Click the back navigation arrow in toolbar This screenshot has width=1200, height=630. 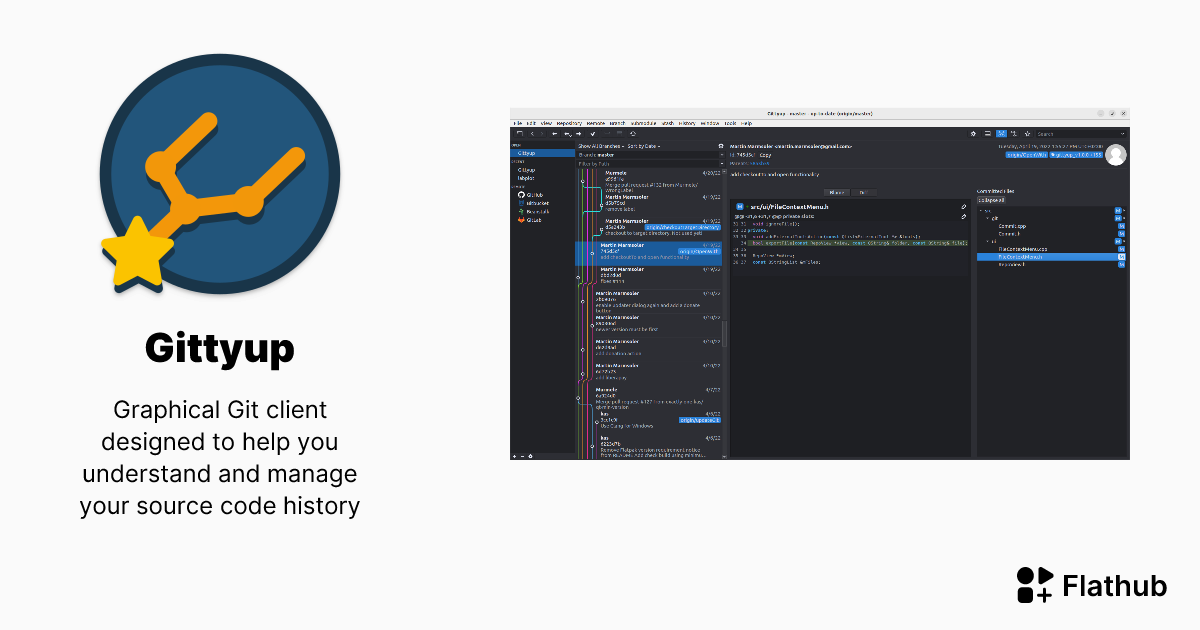[x=533, y=133]
